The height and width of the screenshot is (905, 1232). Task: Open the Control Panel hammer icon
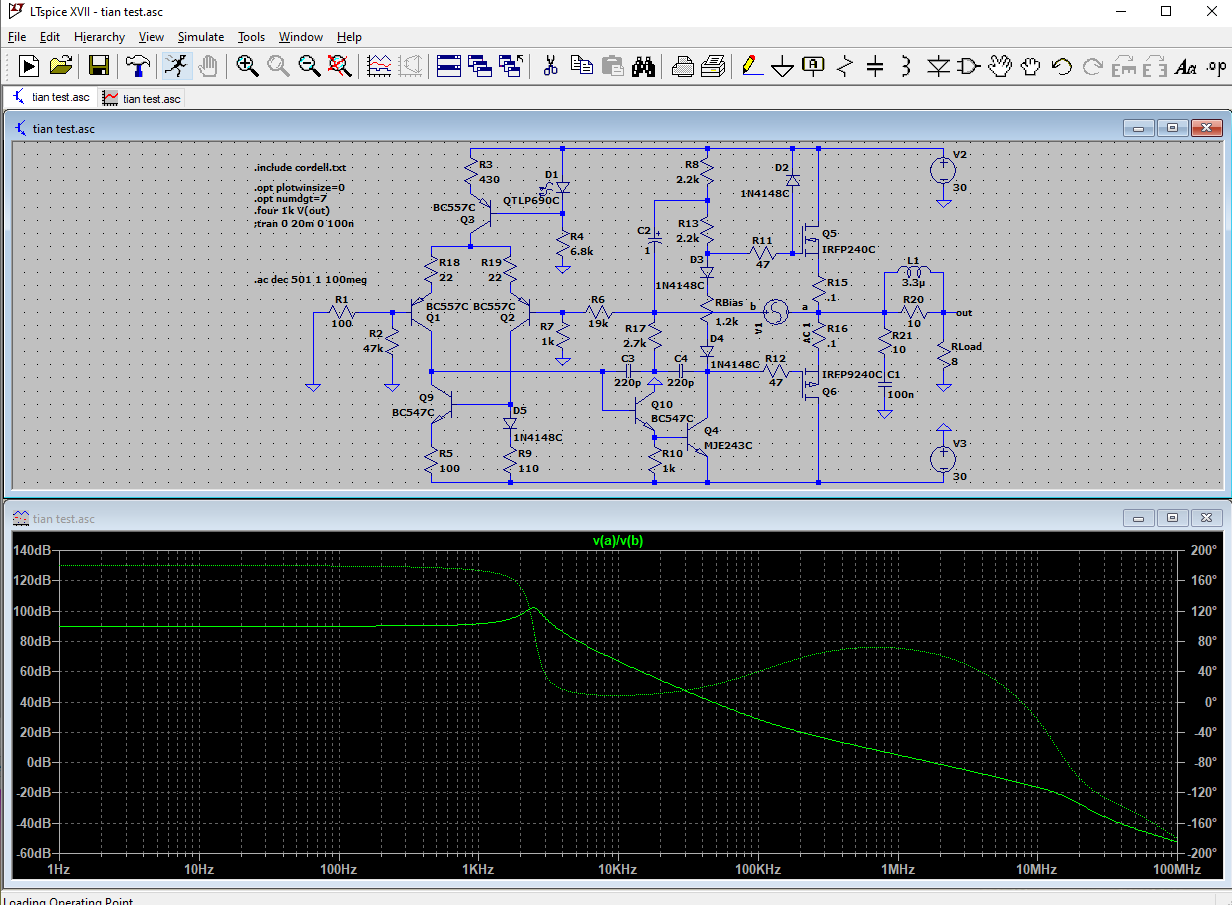(137, 66)
